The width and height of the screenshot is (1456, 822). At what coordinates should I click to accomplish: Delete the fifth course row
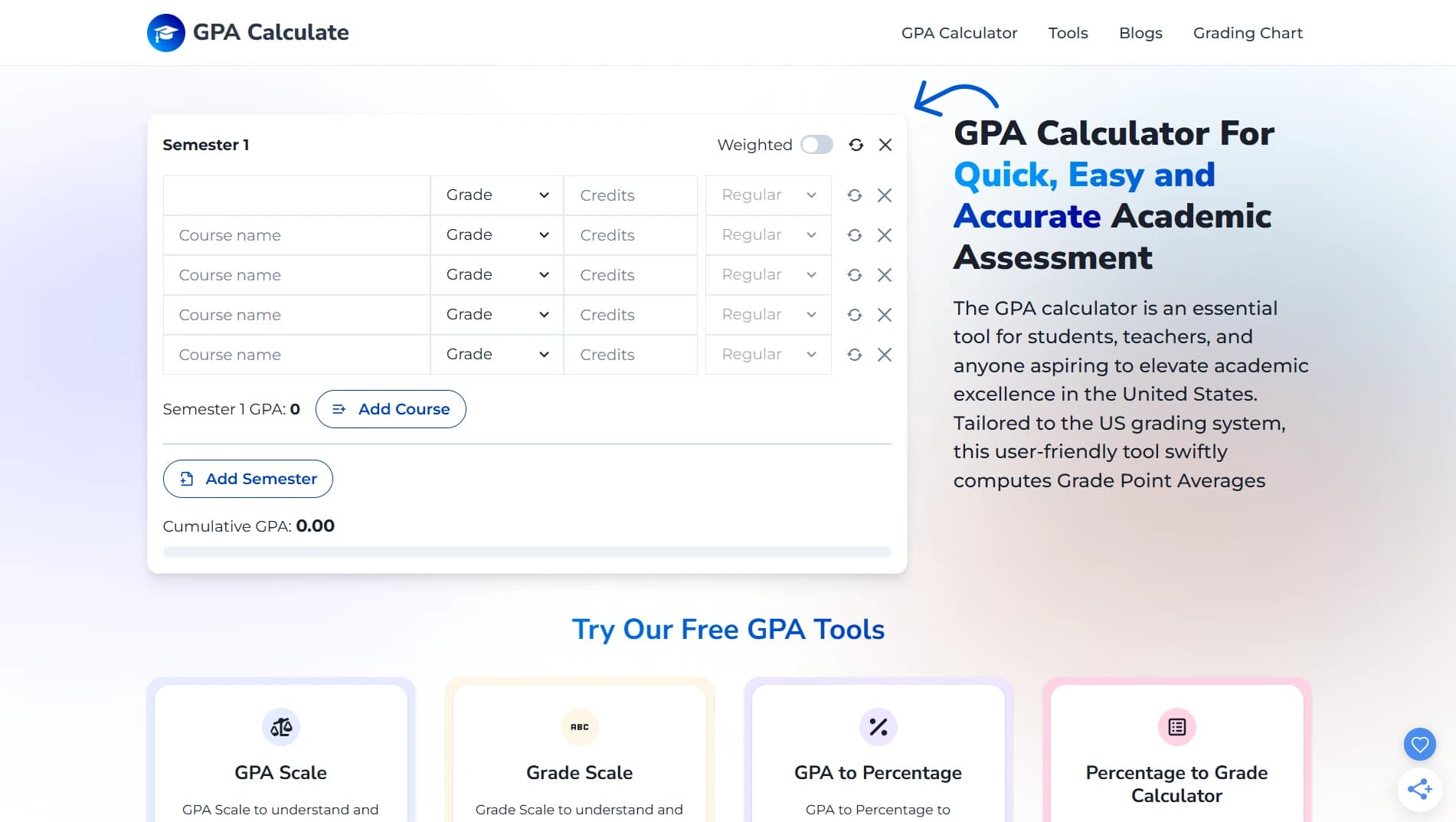click(x=885, y=355)
